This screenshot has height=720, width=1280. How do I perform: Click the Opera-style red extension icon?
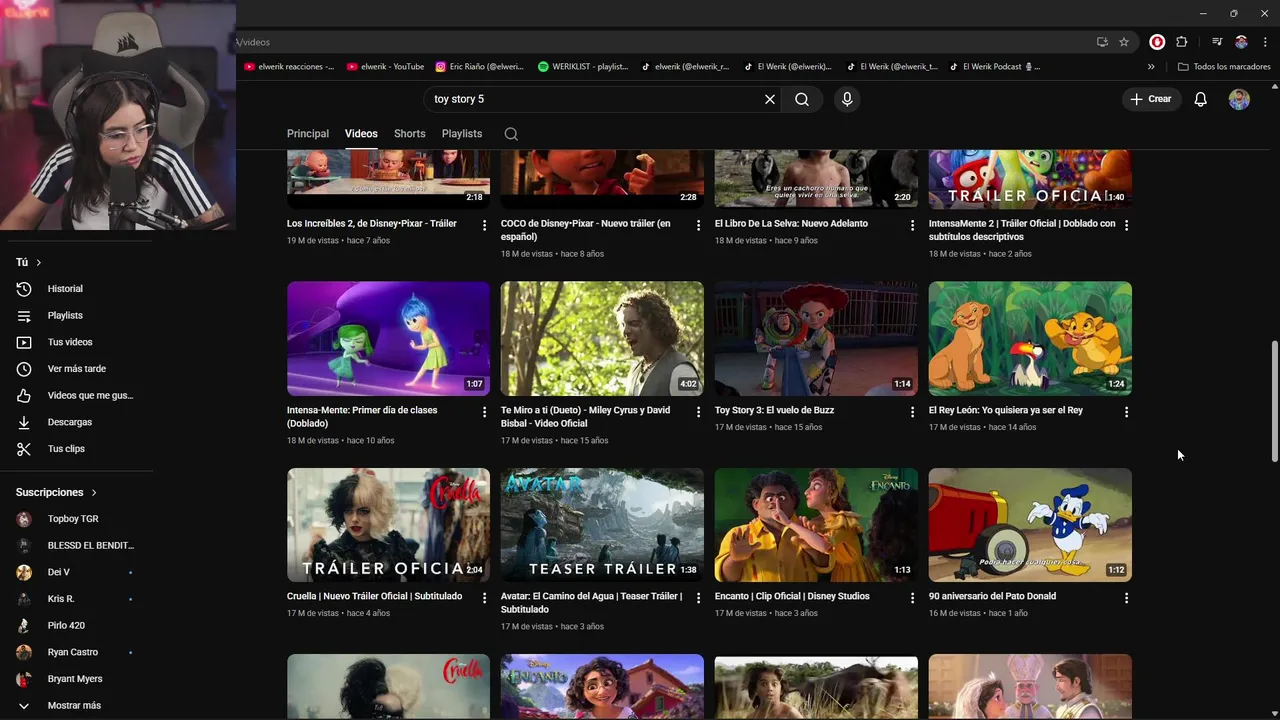click(1157, 42)
